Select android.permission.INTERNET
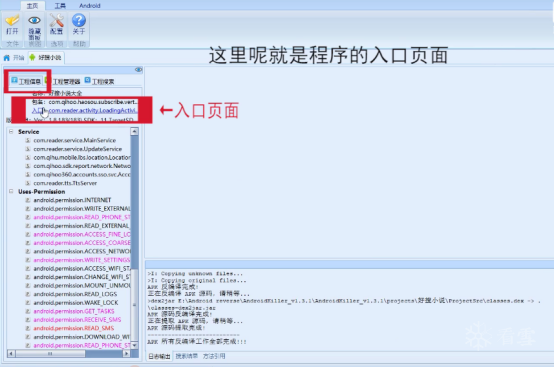The height and width of the screenshot is (367, 554). 72,200
